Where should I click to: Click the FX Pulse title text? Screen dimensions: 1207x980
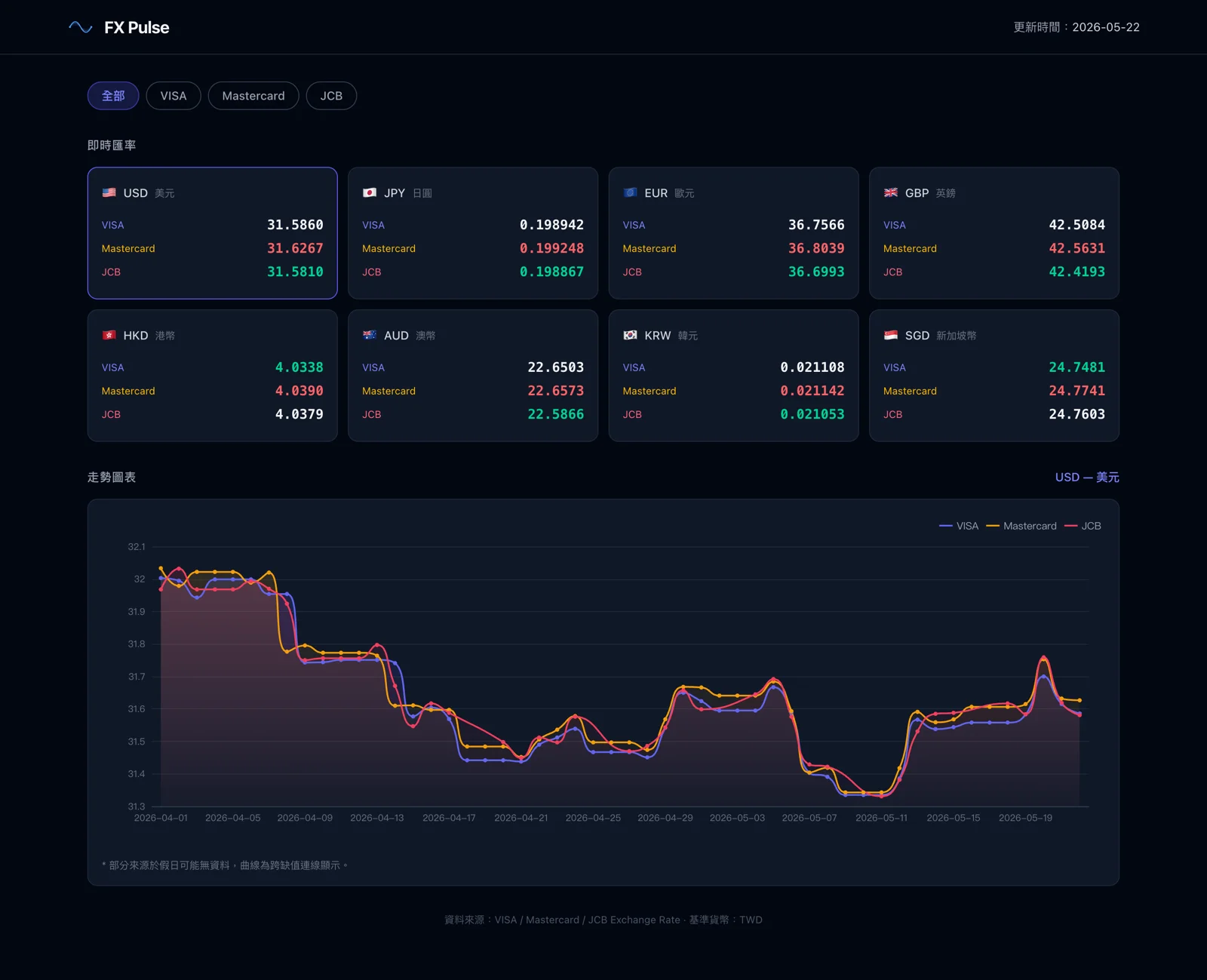click(x=137, y=27)
